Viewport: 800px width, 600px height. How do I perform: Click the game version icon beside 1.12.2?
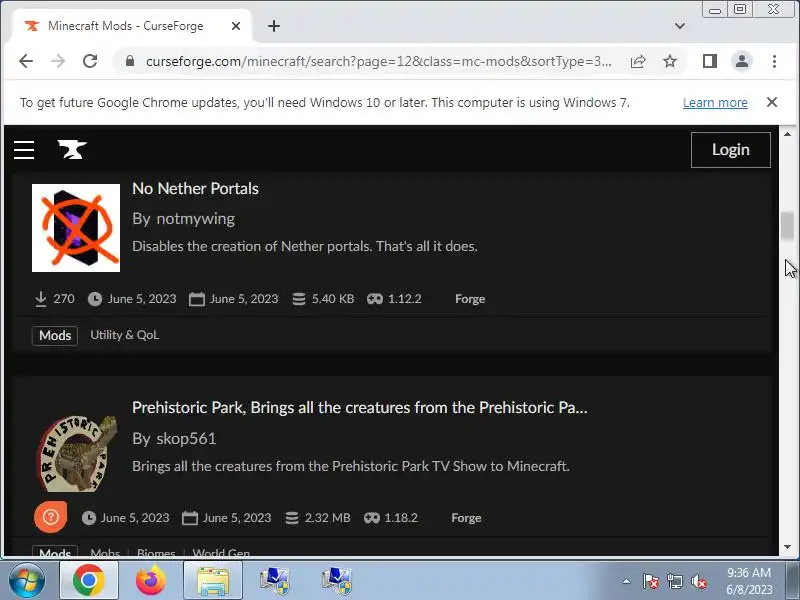coord(375,299)
